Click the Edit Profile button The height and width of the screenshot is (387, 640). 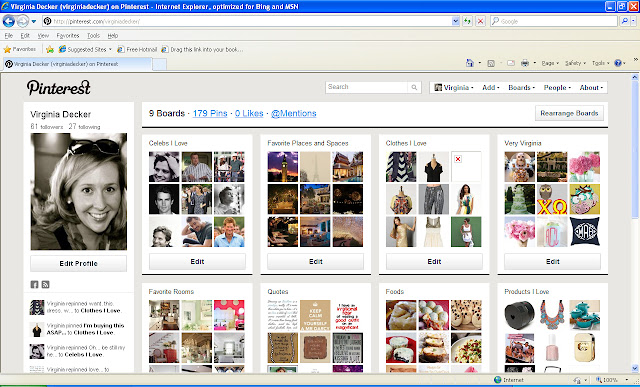78,263
